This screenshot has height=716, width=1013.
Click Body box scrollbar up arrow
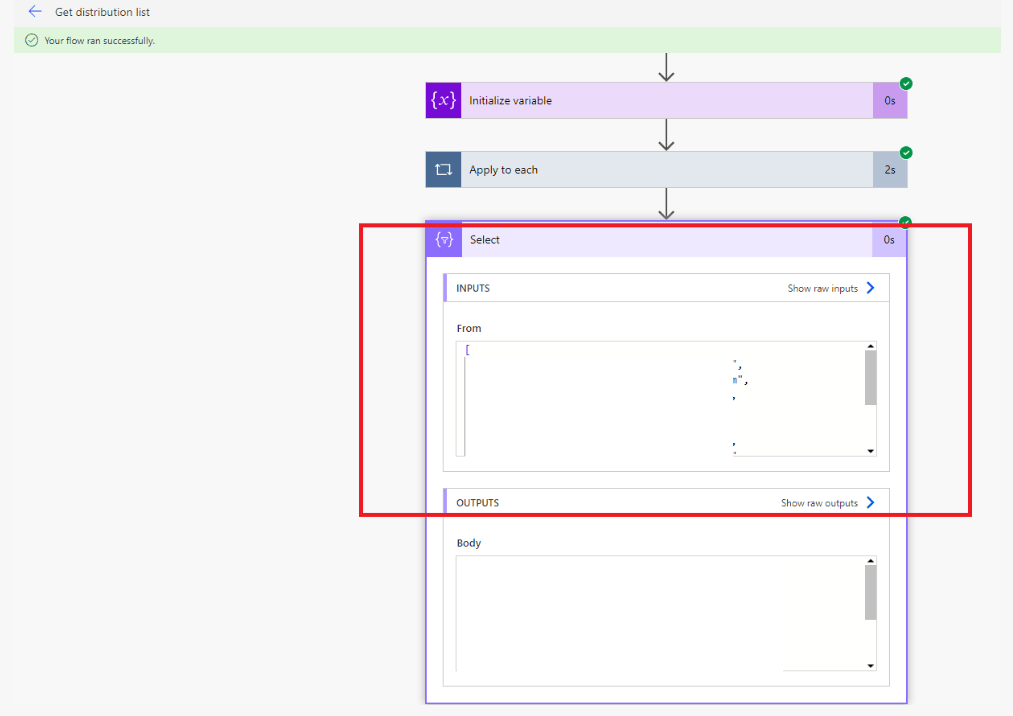tap(870, 561)
